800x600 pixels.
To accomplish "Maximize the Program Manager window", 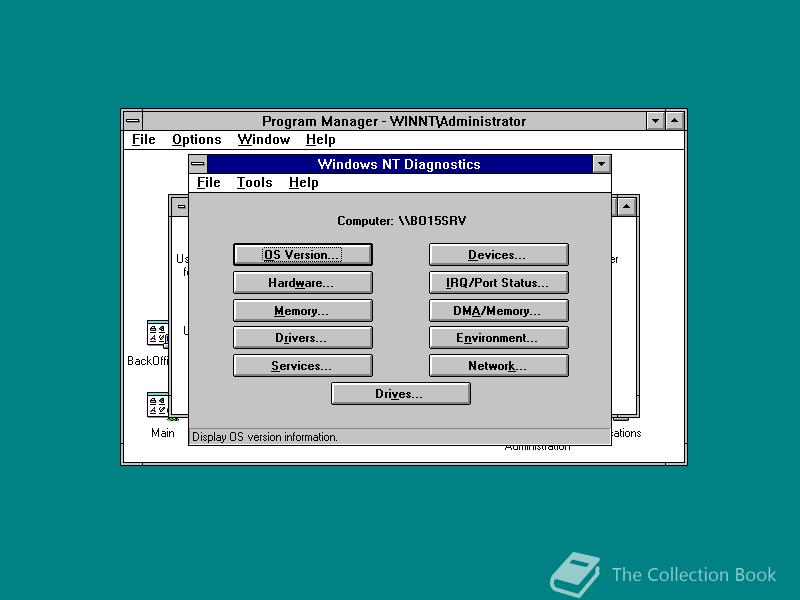I will 674,121.
